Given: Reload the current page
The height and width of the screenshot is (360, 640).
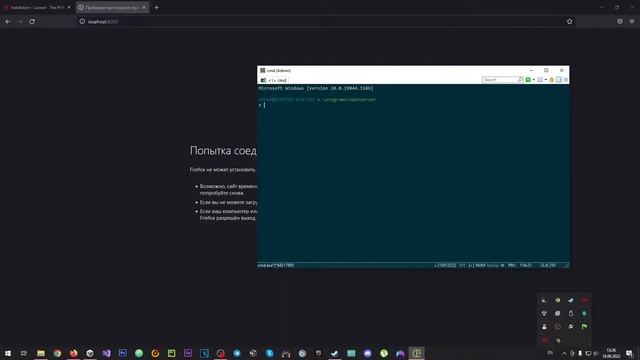Looking at the screenshot, I should (x=32, y=22).
